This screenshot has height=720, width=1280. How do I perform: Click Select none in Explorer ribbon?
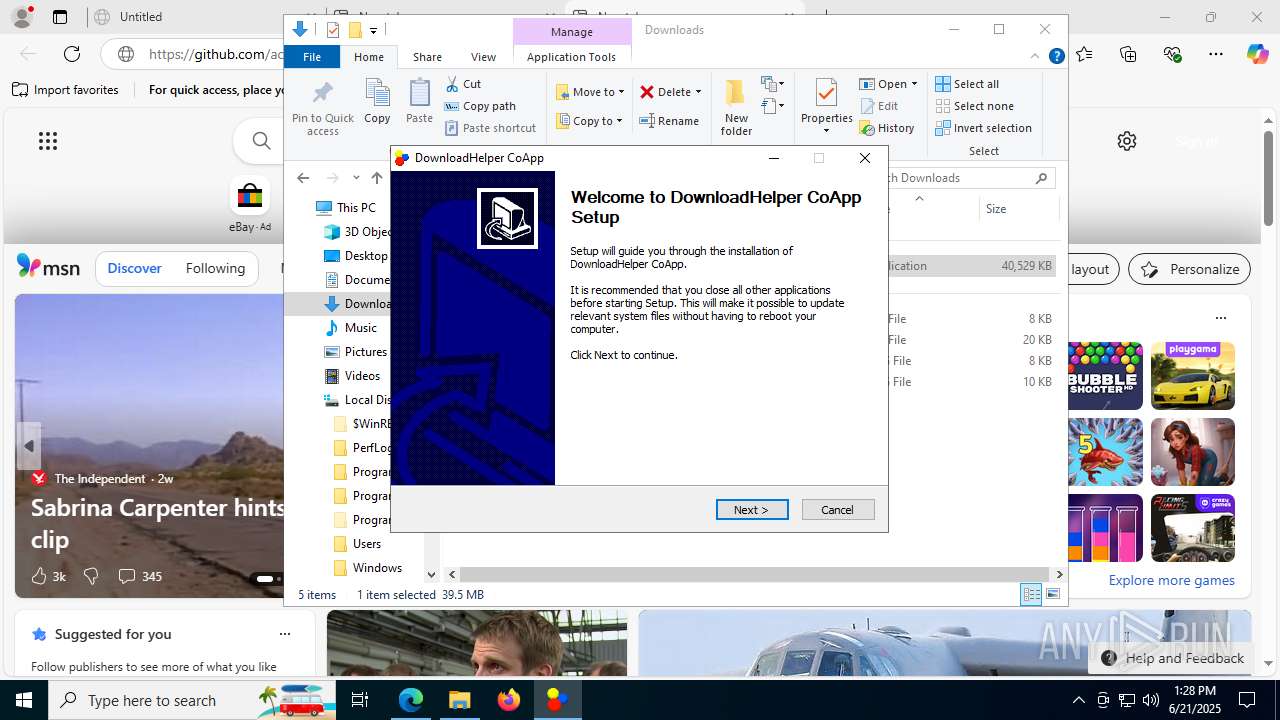coord(974,106)
